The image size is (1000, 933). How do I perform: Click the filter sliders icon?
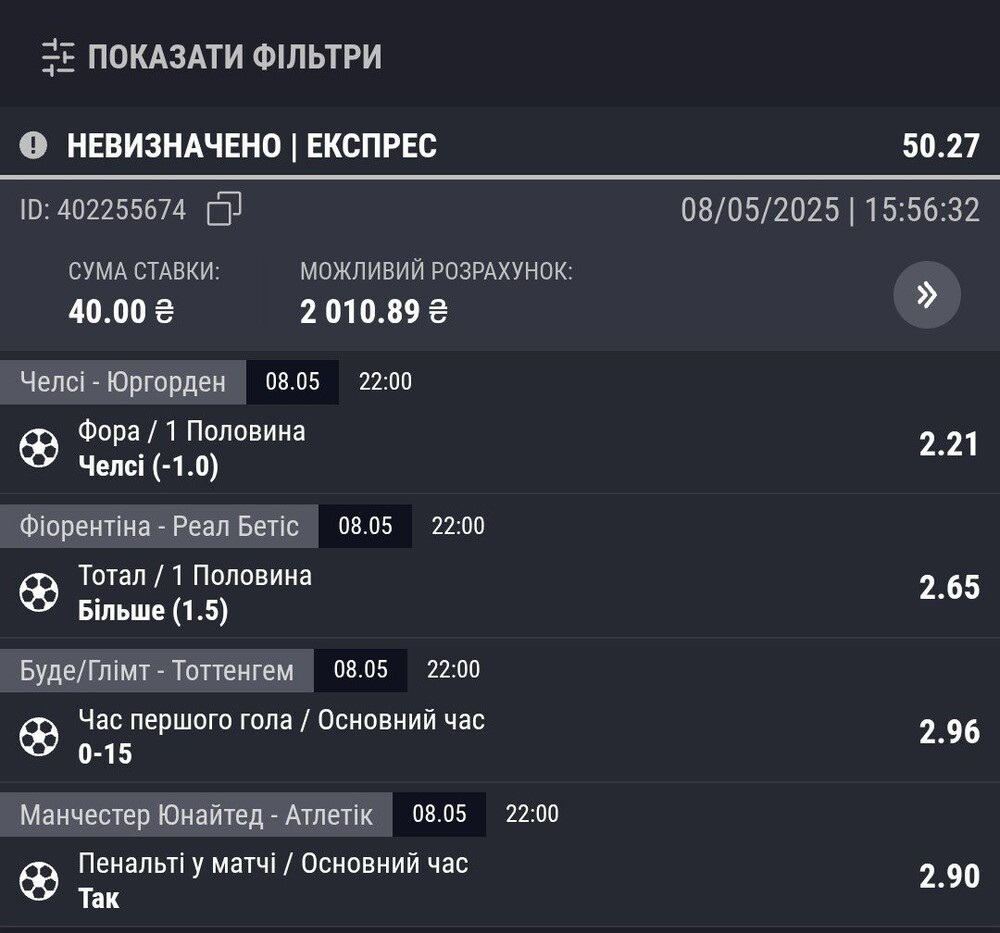point(58,57)
